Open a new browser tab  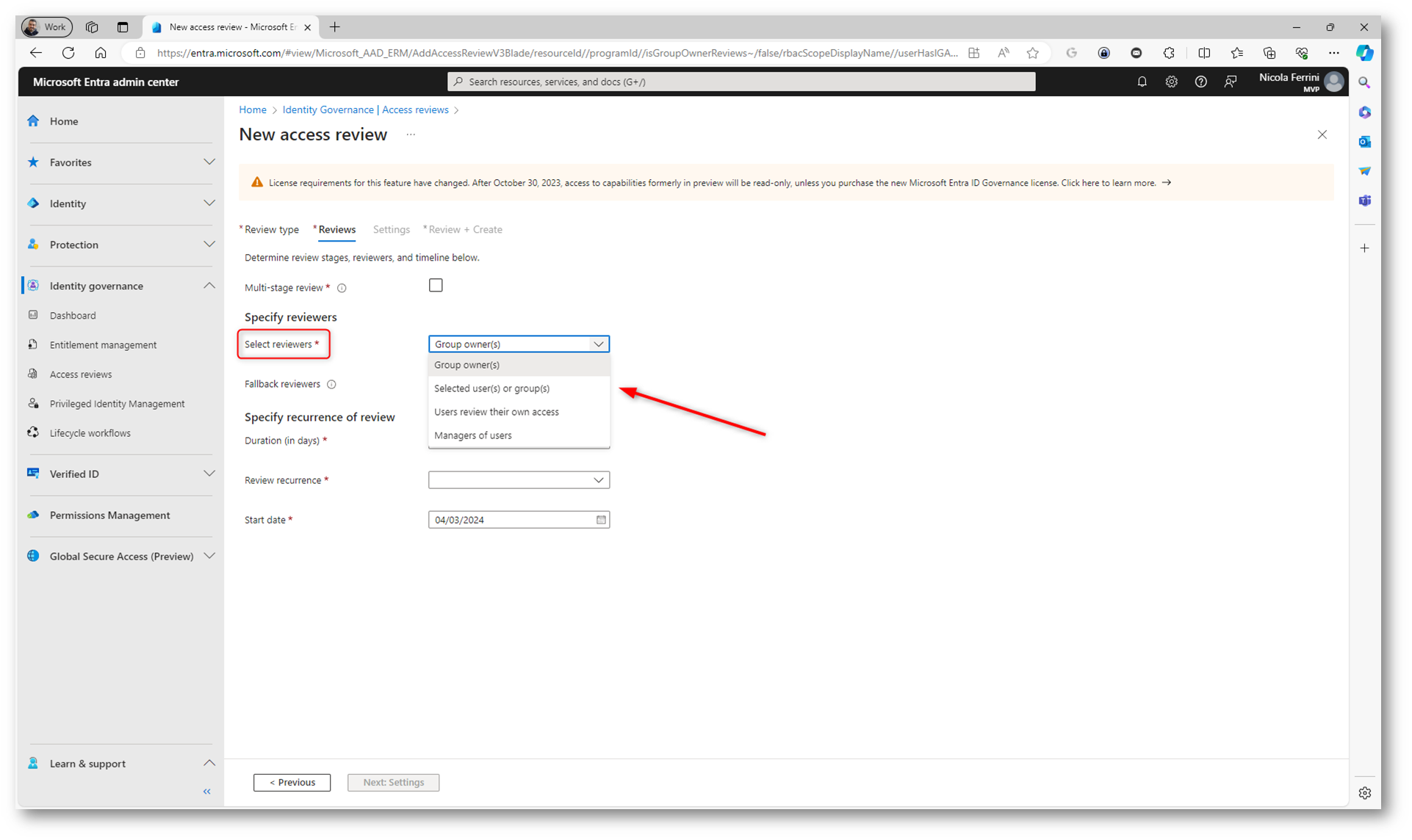point(335,27)
